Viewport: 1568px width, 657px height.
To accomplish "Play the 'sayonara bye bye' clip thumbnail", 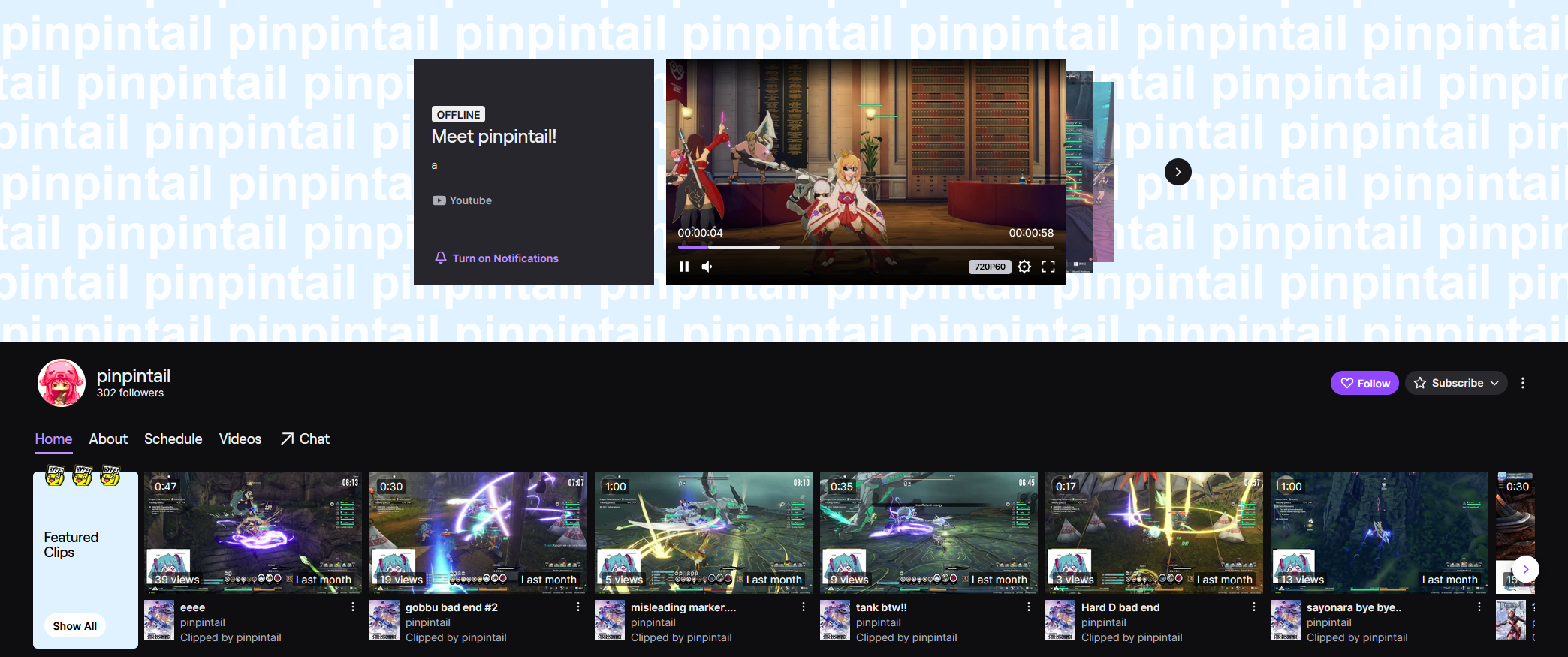I will coord(1380,532).
